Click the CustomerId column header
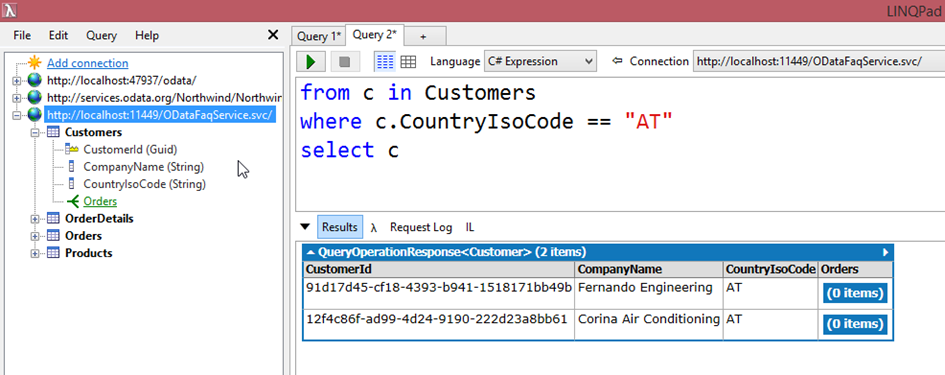945x375 pixels. click(x=439, y=269)
